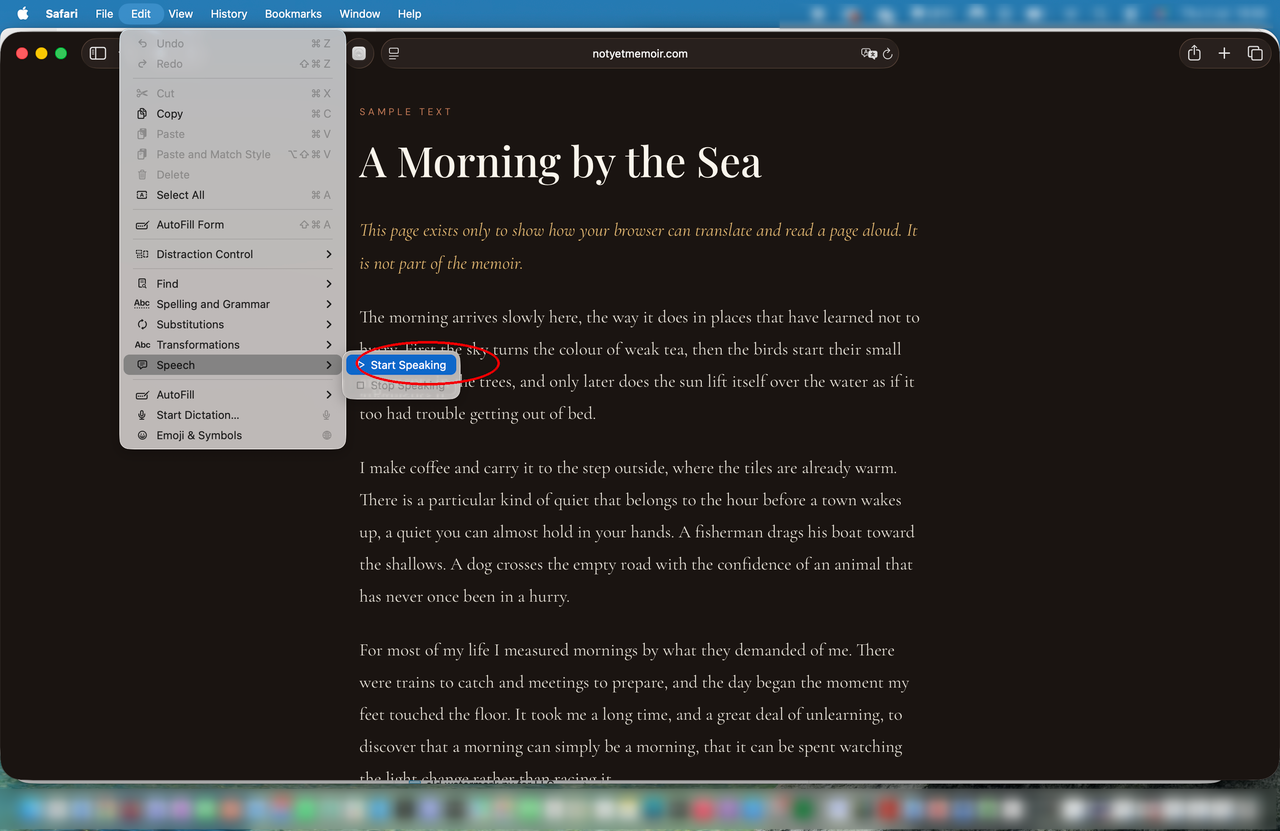Viewport: 1280px width, 831px height.
Task: Reload the page with the refresh icon
Action: [887, 54]
